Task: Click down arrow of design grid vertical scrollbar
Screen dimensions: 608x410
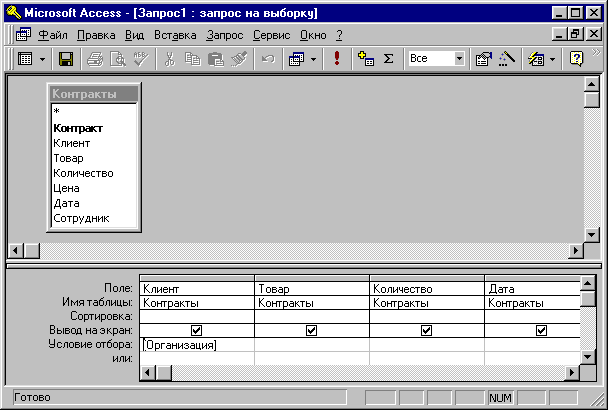Action: [x=588, y=357]
